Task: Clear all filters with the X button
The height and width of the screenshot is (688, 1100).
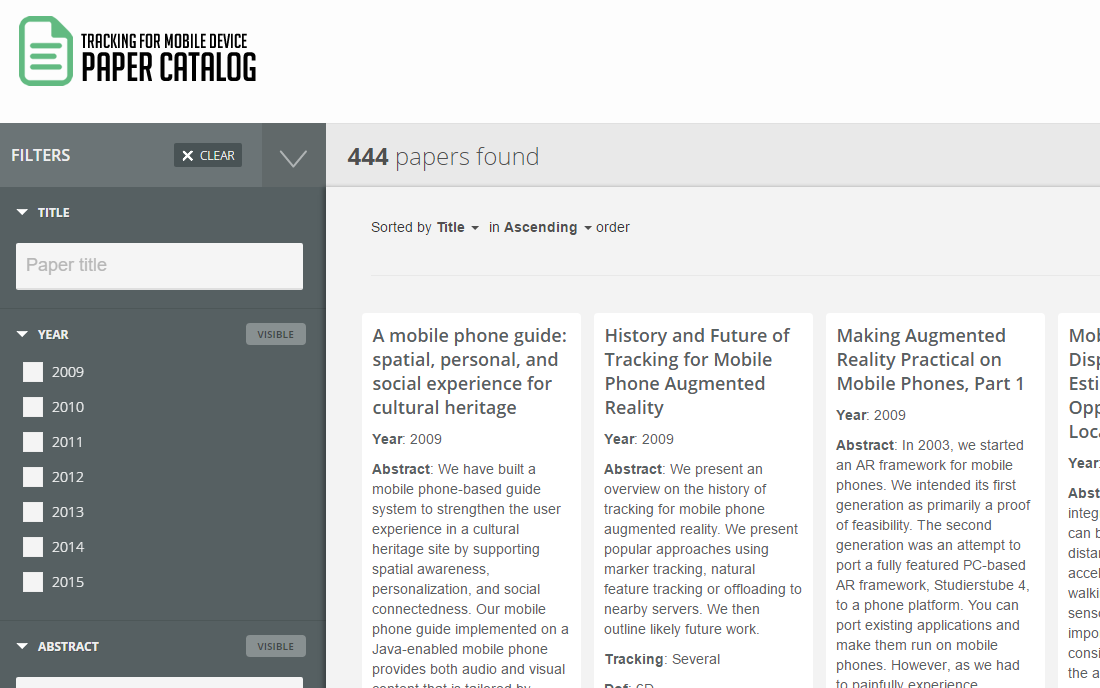Action: [x=208, y=156]
